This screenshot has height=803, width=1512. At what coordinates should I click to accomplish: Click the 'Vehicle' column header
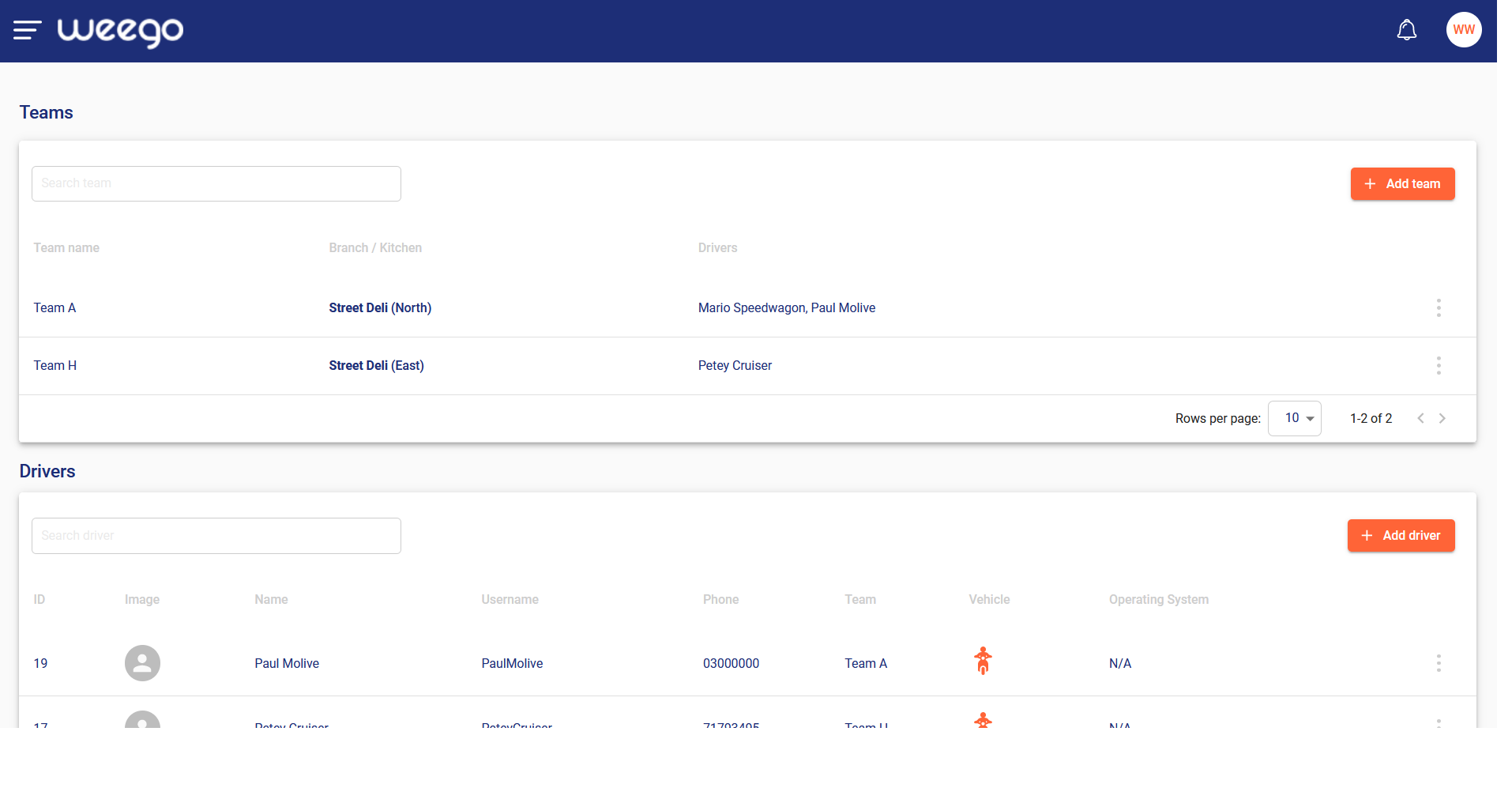click(989, 600)
